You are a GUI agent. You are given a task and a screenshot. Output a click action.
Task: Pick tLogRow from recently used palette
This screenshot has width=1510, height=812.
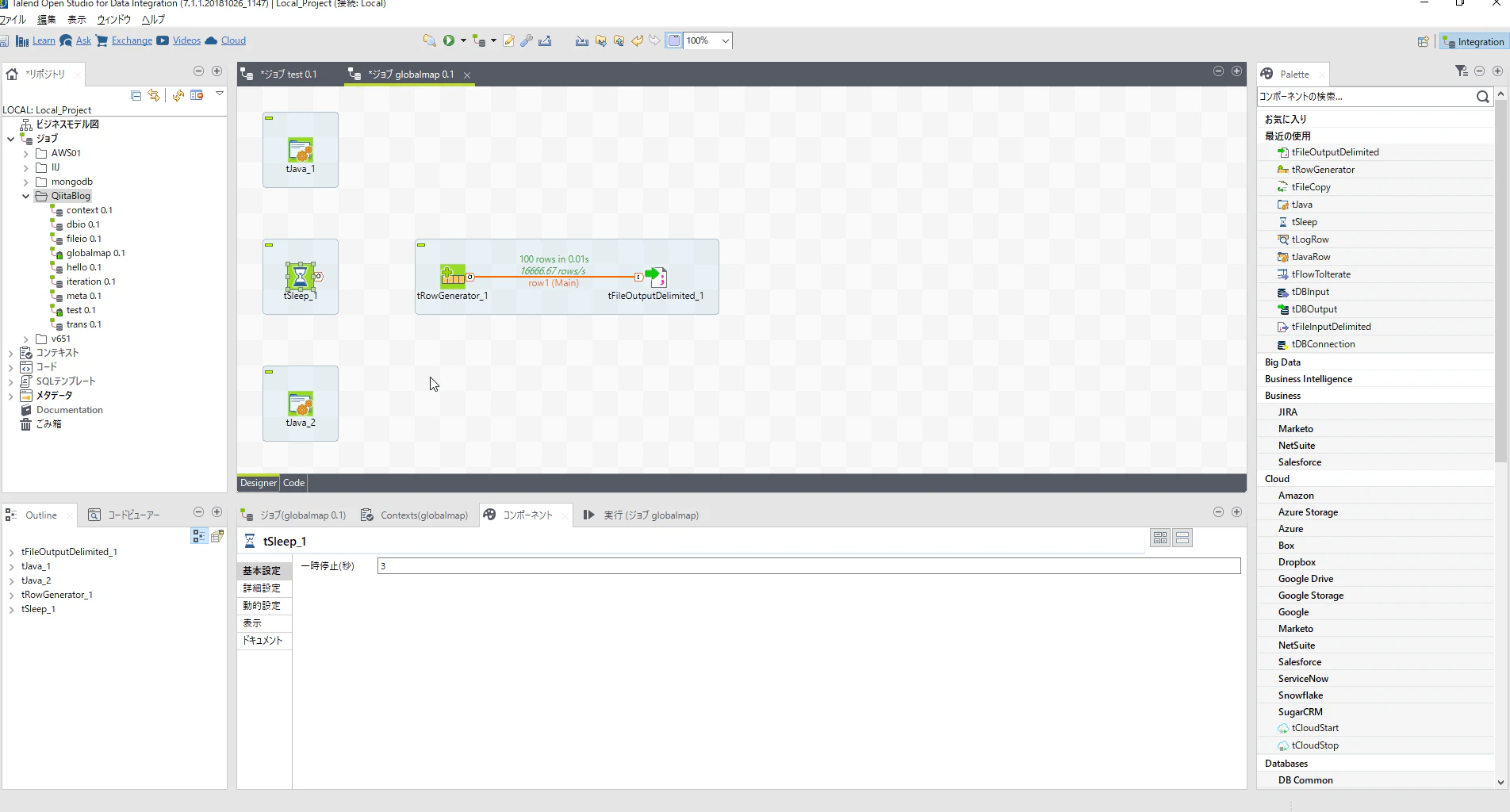pos(1309,239)
